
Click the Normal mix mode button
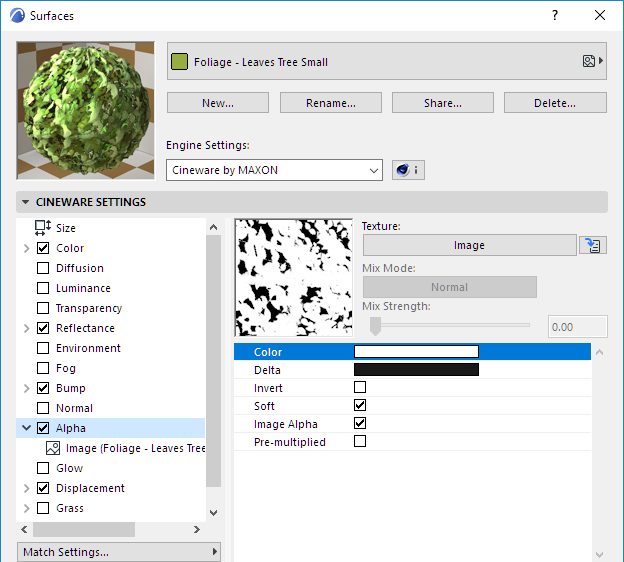point(450,287)
